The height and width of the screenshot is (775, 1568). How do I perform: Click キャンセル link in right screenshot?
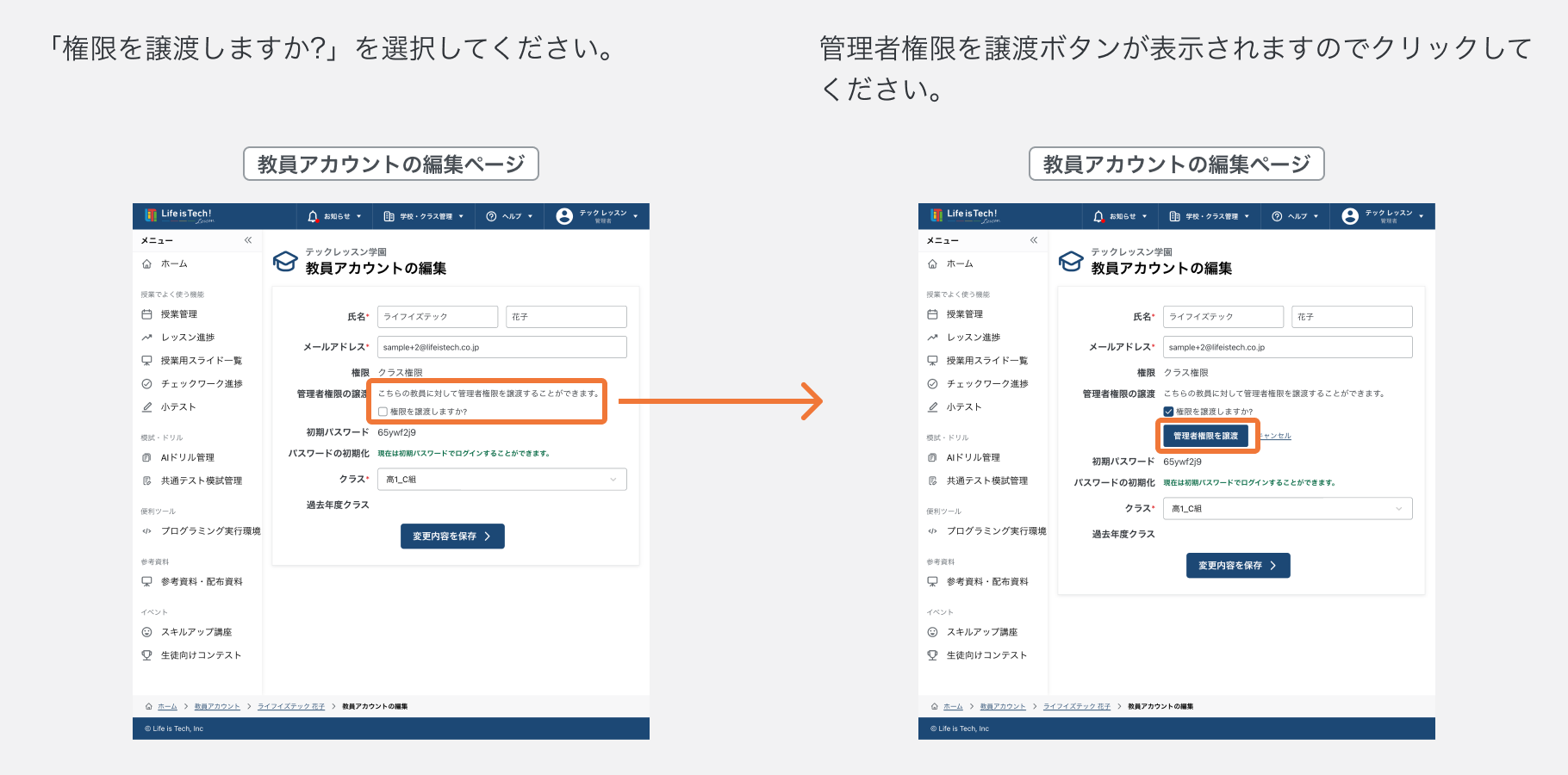click(1274, 436)
